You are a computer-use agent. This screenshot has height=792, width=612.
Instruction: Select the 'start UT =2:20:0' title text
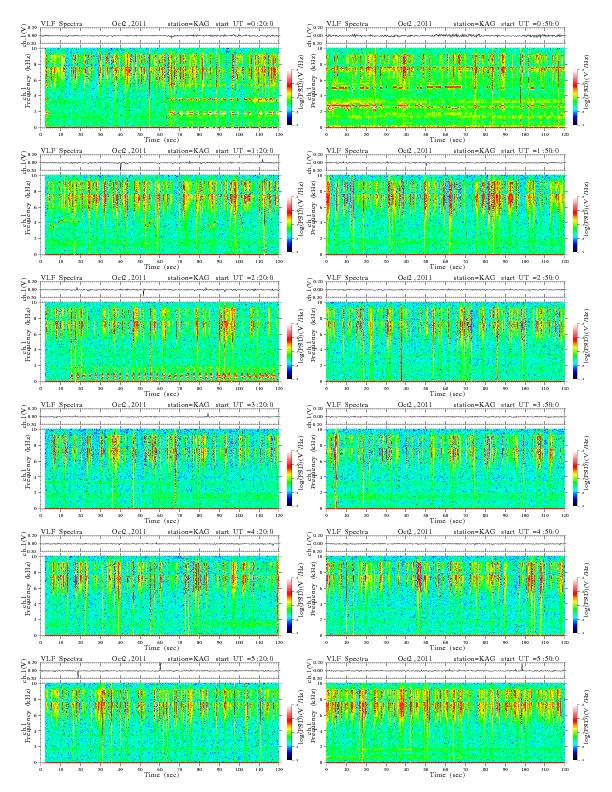tap(244, 278)
